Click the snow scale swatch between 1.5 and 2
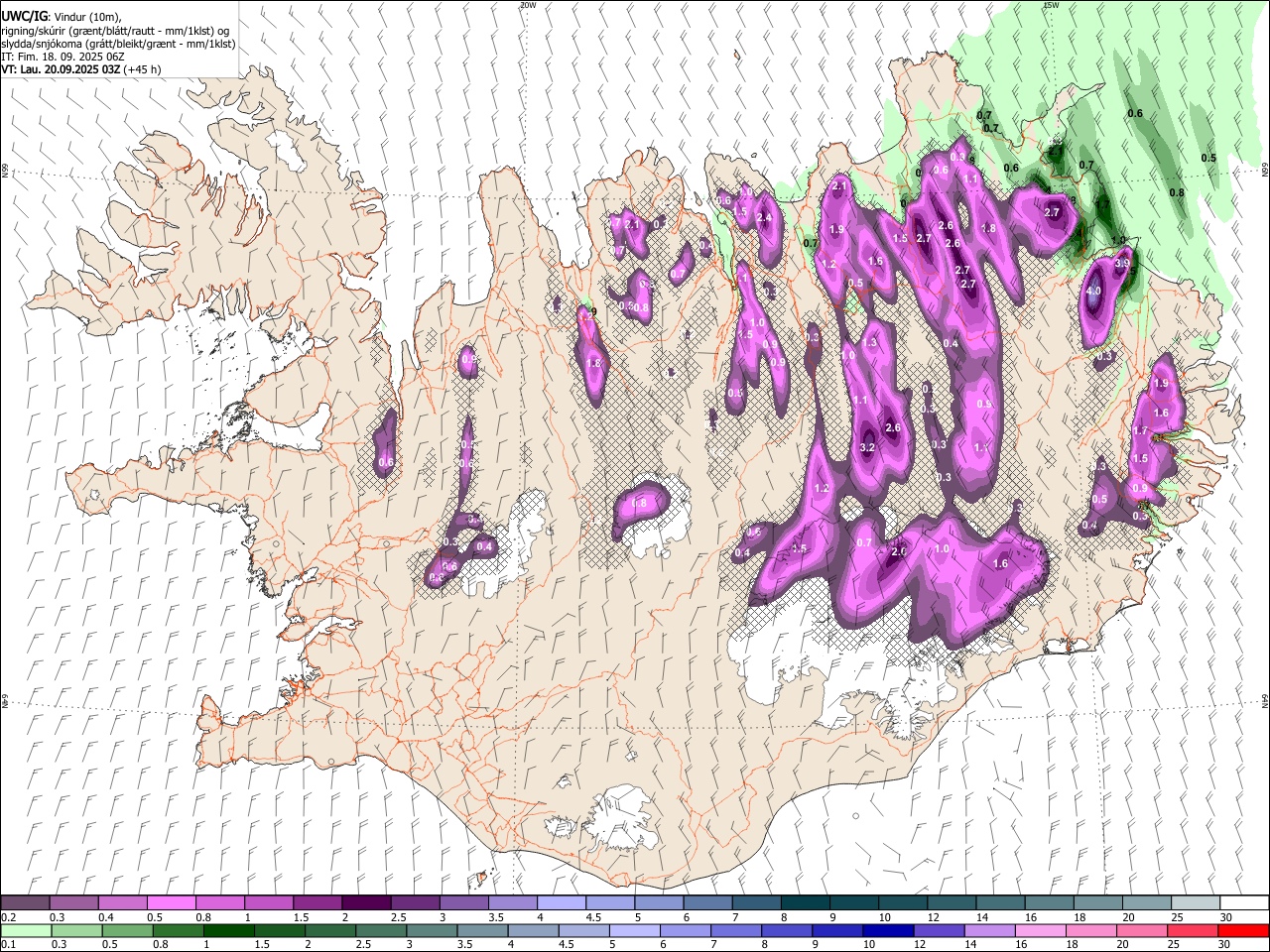Image resolution: width=1270 pixels, height=952 pixels. click(317, 903)
